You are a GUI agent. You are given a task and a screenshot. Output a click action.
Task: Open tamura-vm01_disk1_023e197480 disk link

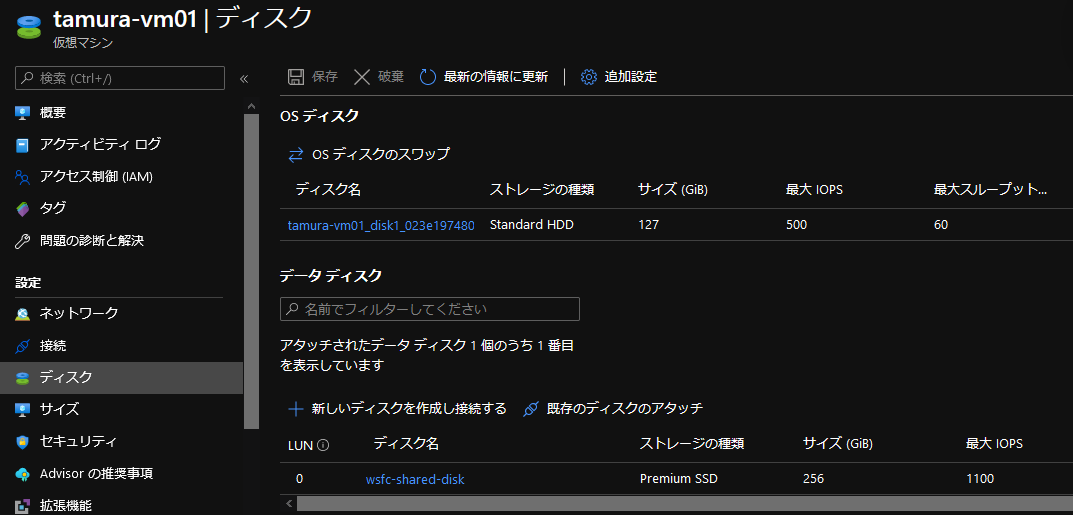click(381, 225)
